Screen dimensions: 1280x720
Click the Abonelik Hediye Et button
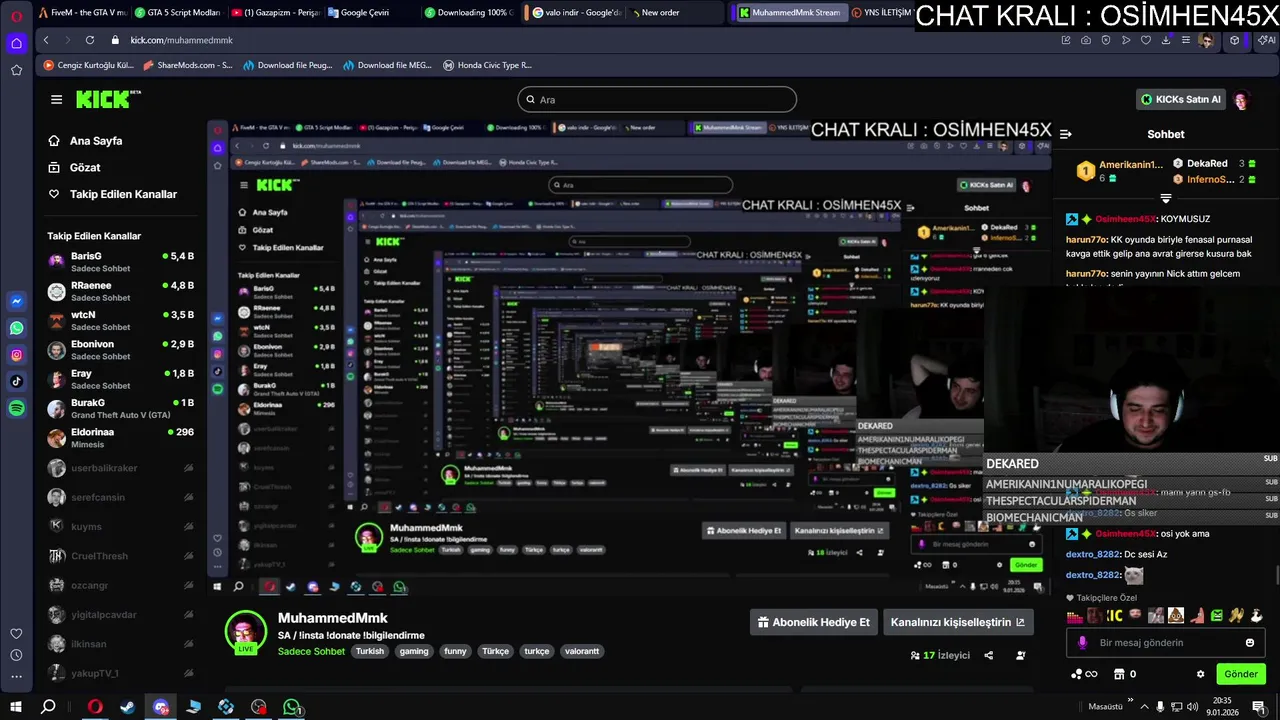[813, 622]
